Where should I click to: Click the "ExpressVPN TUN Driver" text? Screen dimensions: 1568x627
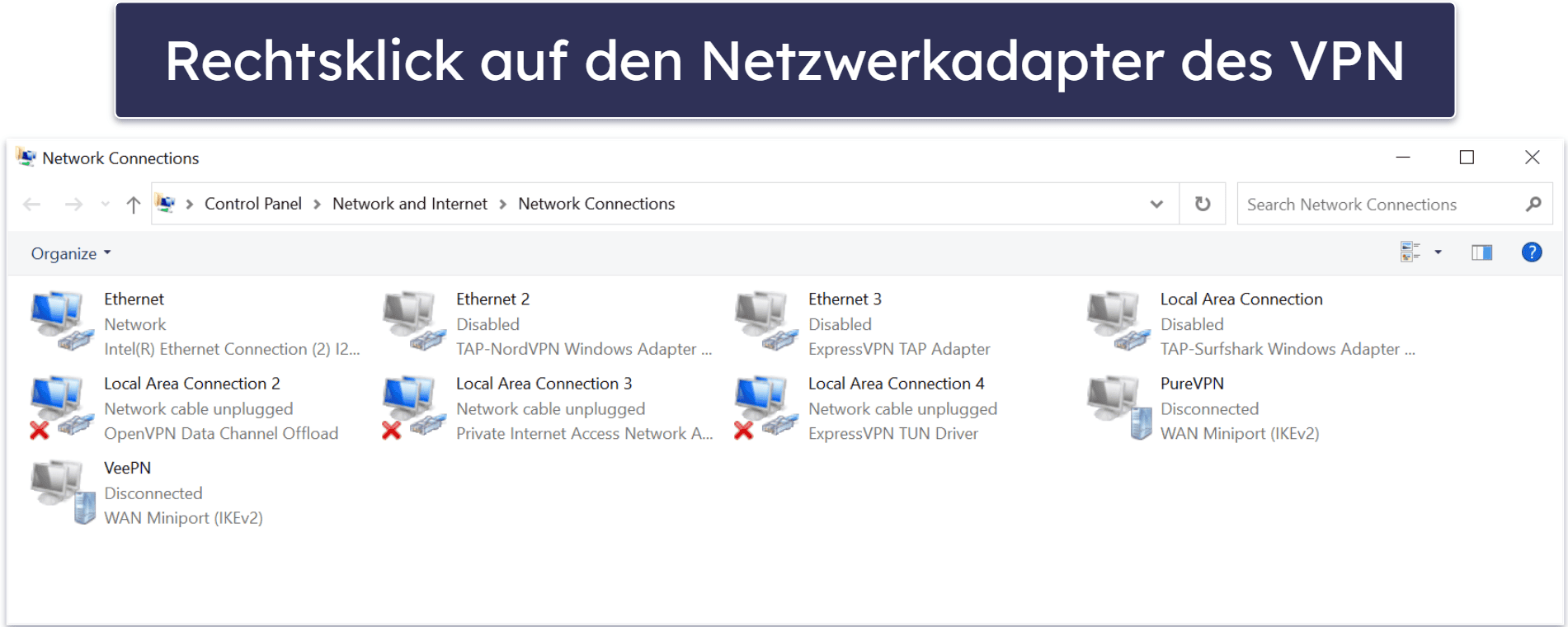click(x=893, y=433)
